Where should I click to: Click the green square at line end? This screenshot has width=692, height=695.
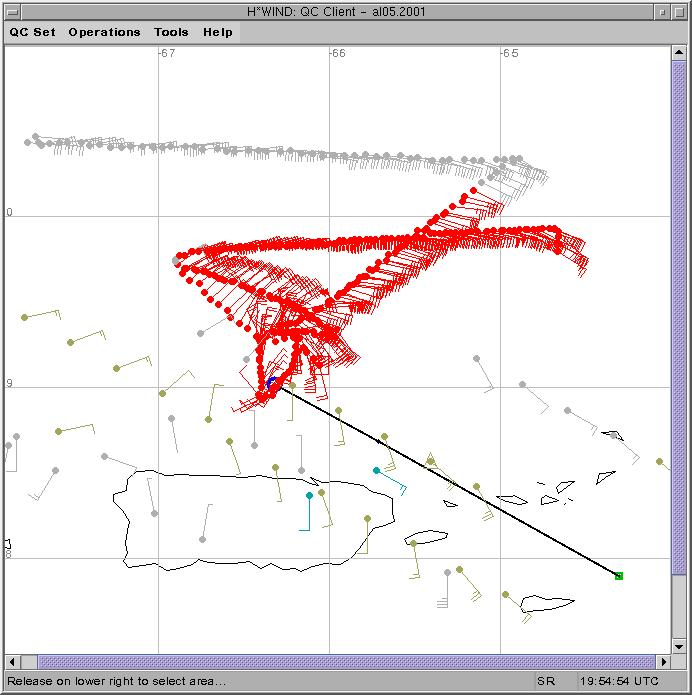point(619,576)
